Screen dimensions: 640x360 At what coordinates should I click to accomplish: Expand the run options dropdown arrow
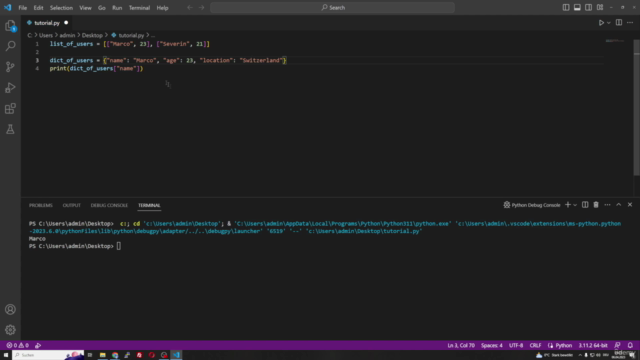pyautogui.click(x=609, y=23)
